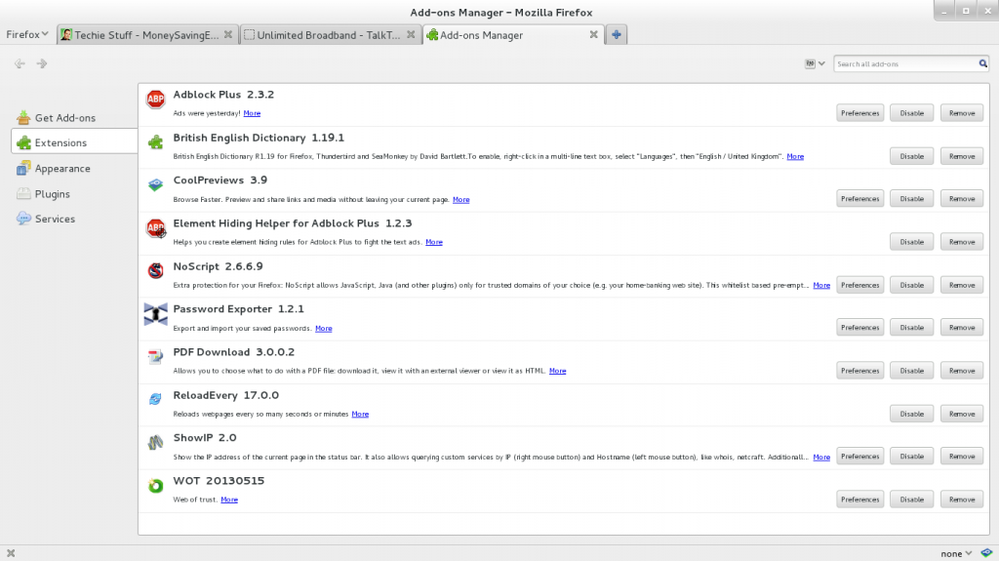
Task: Click the Element Hiding Helper icon
Action: pos(155,228)
